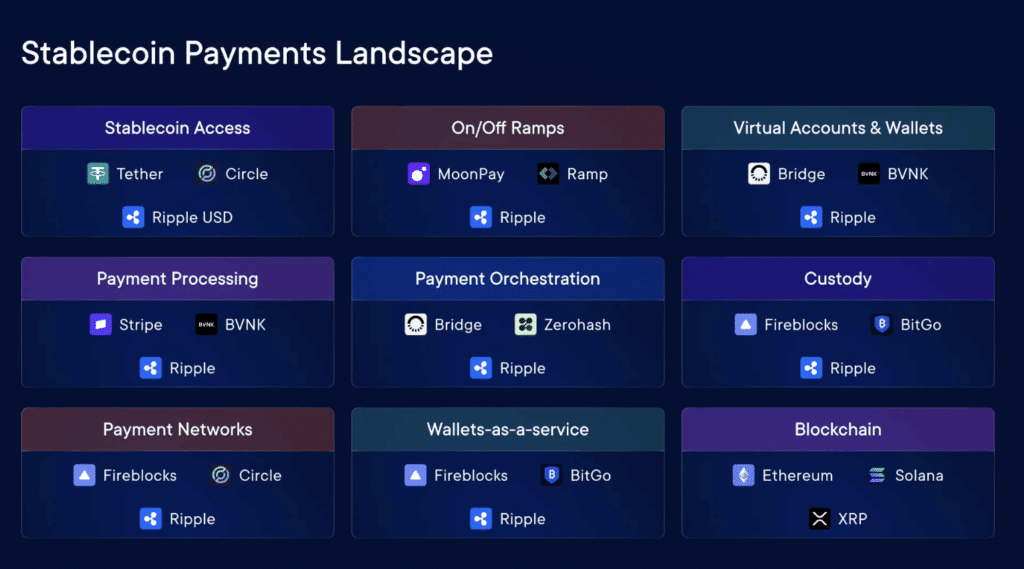Select the Payment Processing card header
This screenshot has width=1024, height=569.
(x=178, y=279)
